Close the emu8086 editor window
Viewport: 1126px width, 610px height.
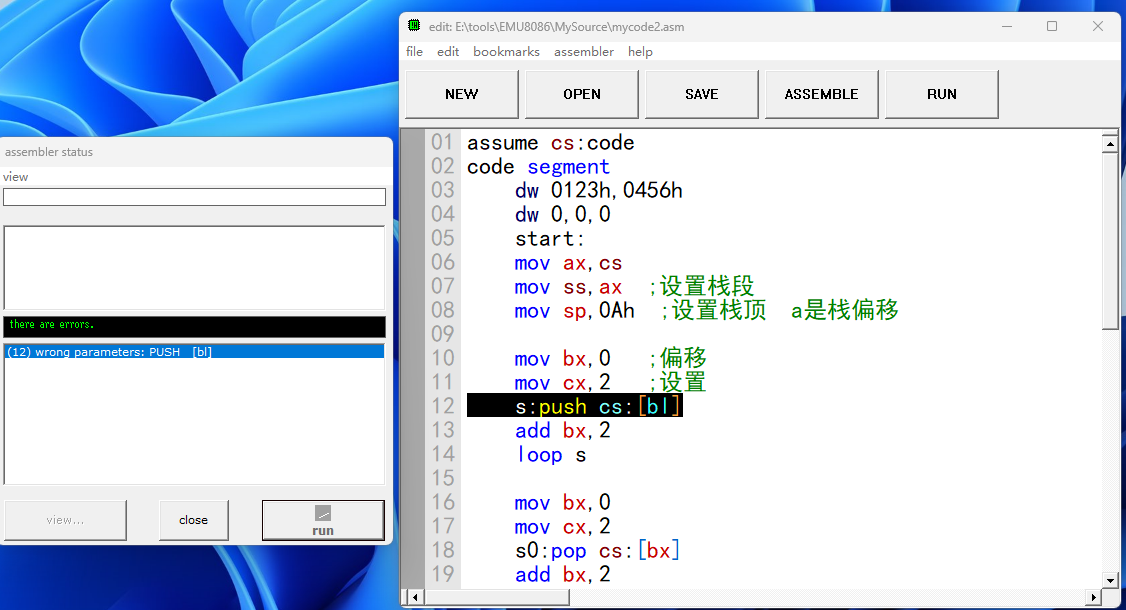[x=1097, y=27]
